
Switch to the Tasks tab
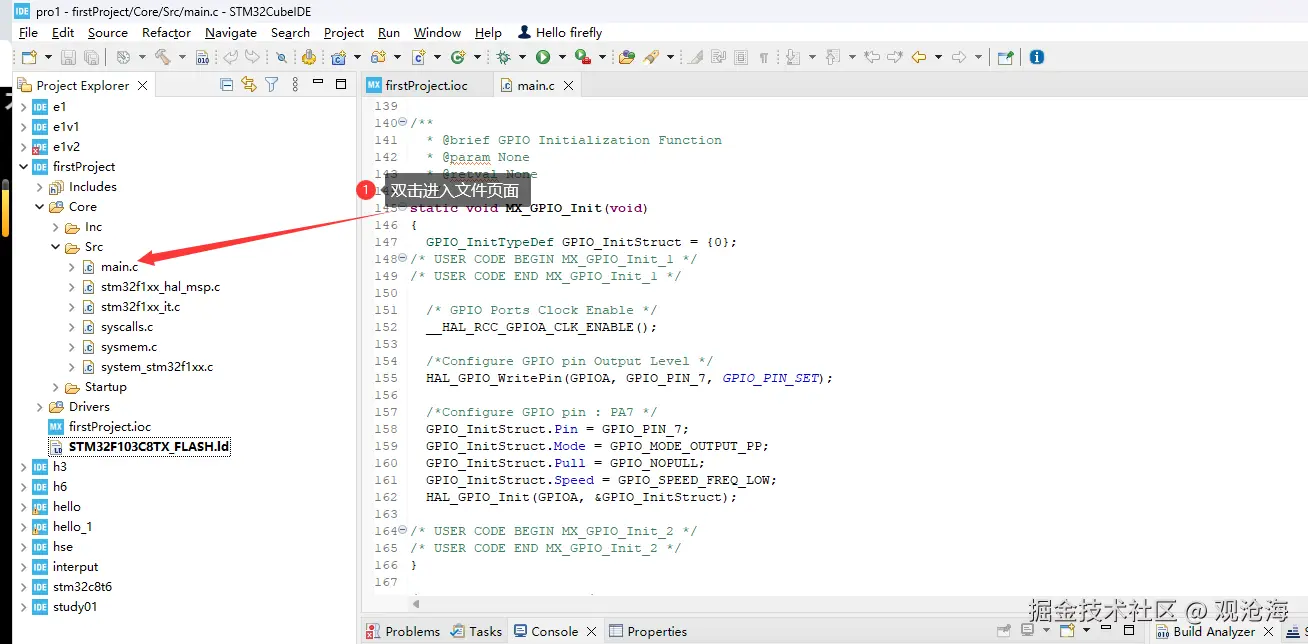coord(476,631)
